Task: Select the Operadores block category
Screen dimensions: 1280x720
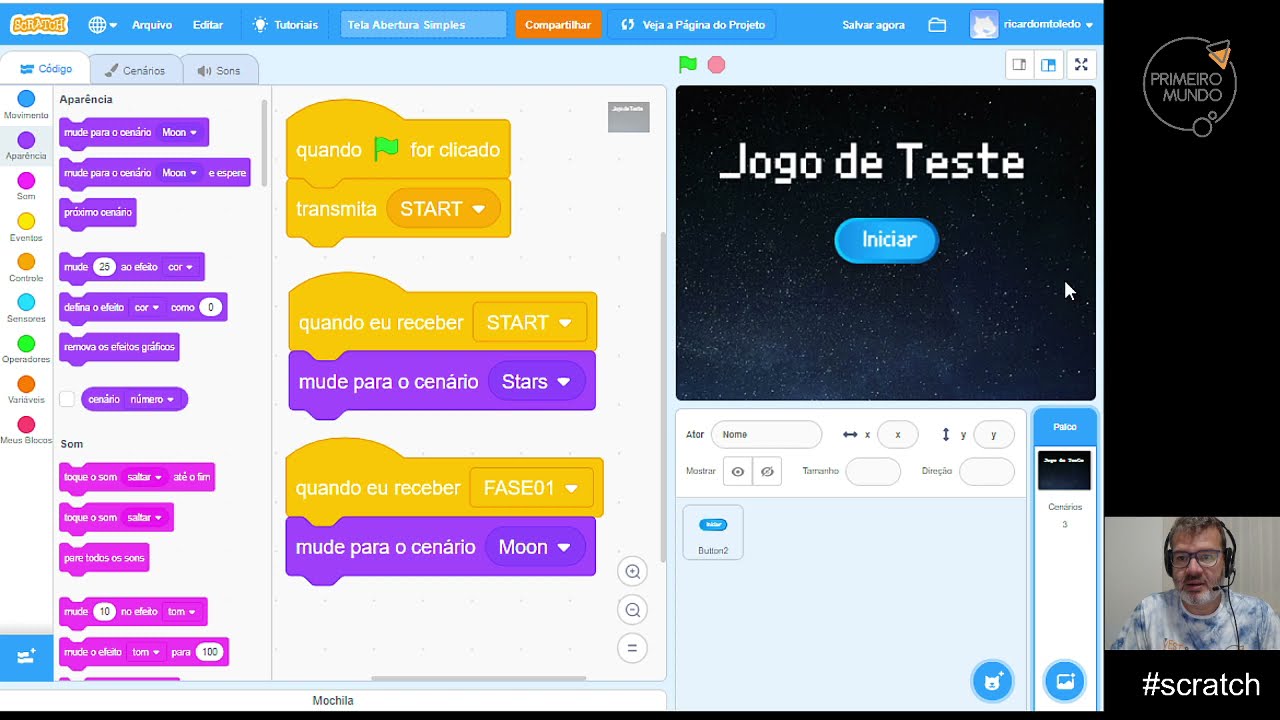Action: (x=26, y=350)
